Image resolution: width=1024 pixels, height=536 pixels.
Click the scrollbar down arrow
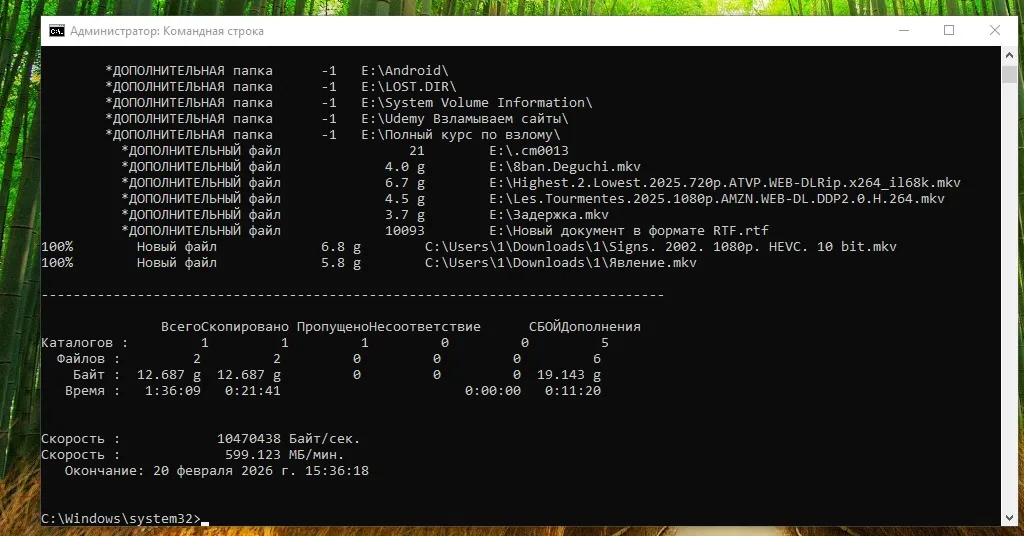tap(1009, 518)
